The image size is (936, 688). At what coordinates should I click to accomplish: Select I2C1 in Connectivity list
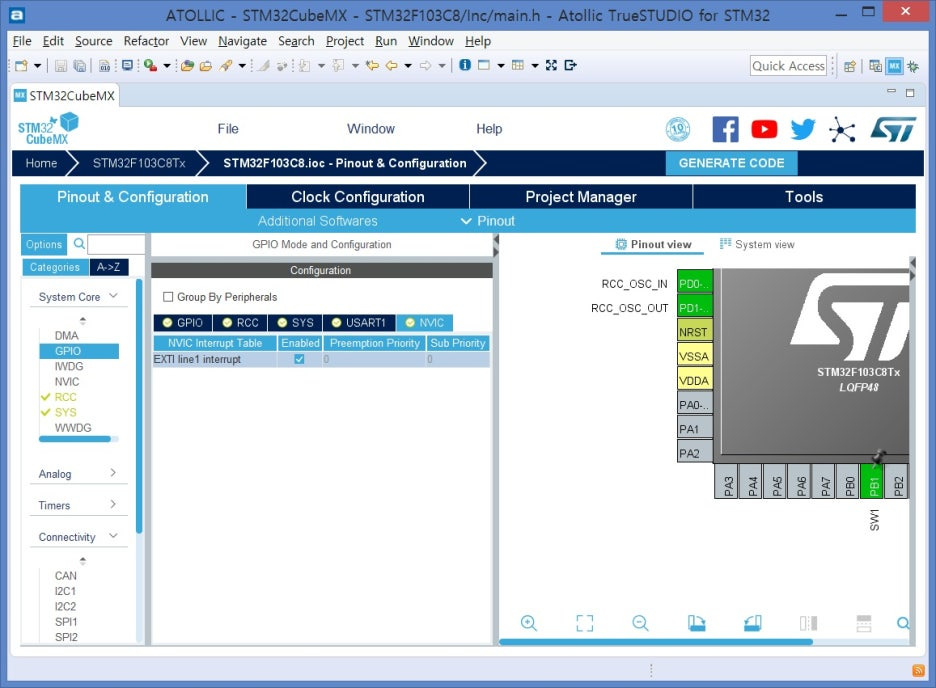(x=65, y=591)
